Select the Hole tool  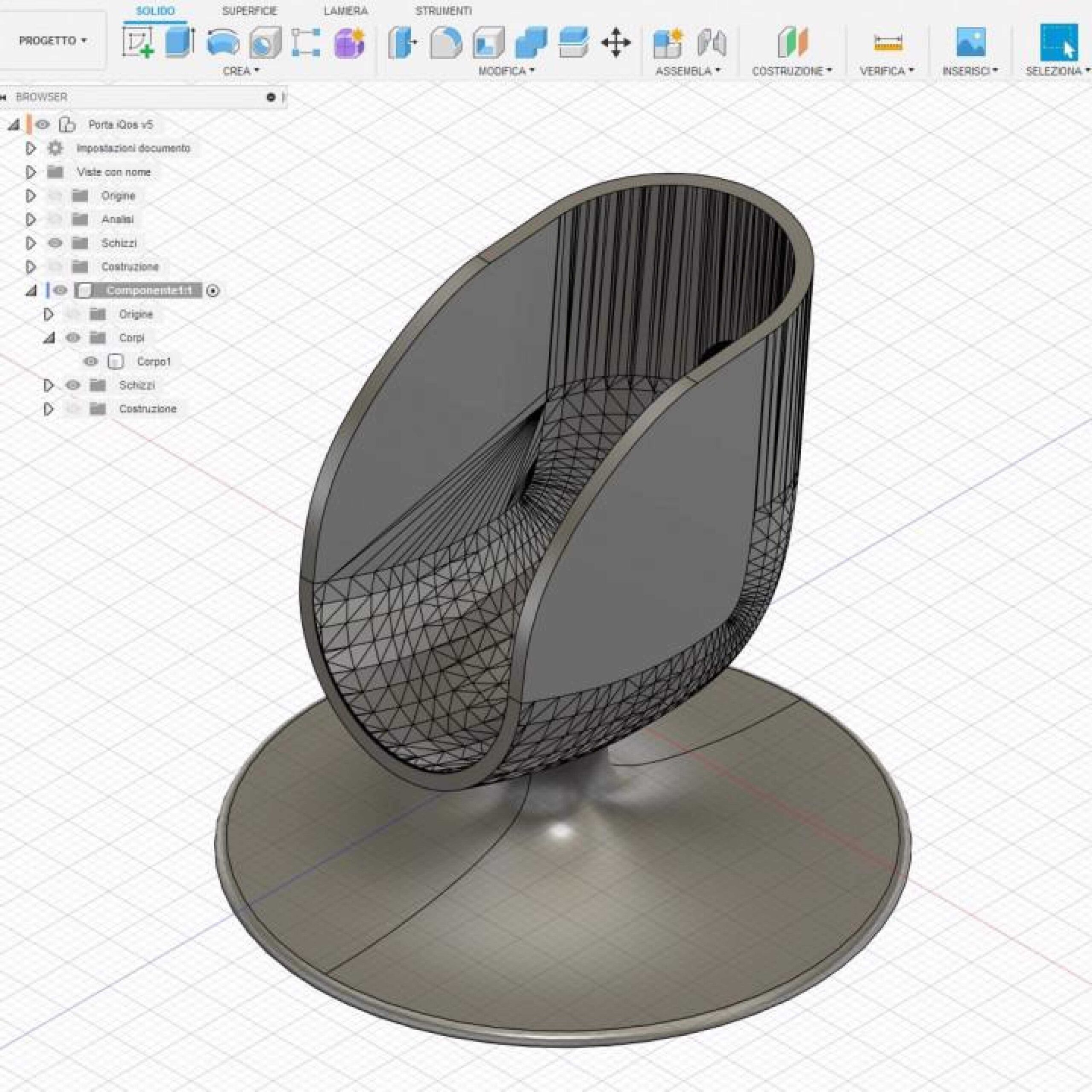click(x=264, y=43)
